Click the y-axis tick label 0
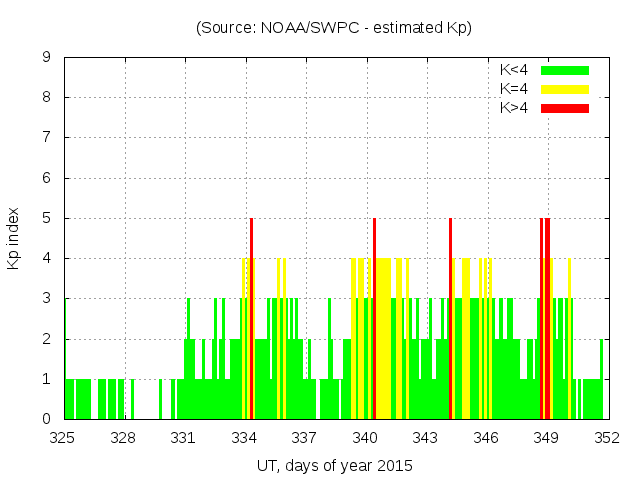 click(x=47, y=419)
